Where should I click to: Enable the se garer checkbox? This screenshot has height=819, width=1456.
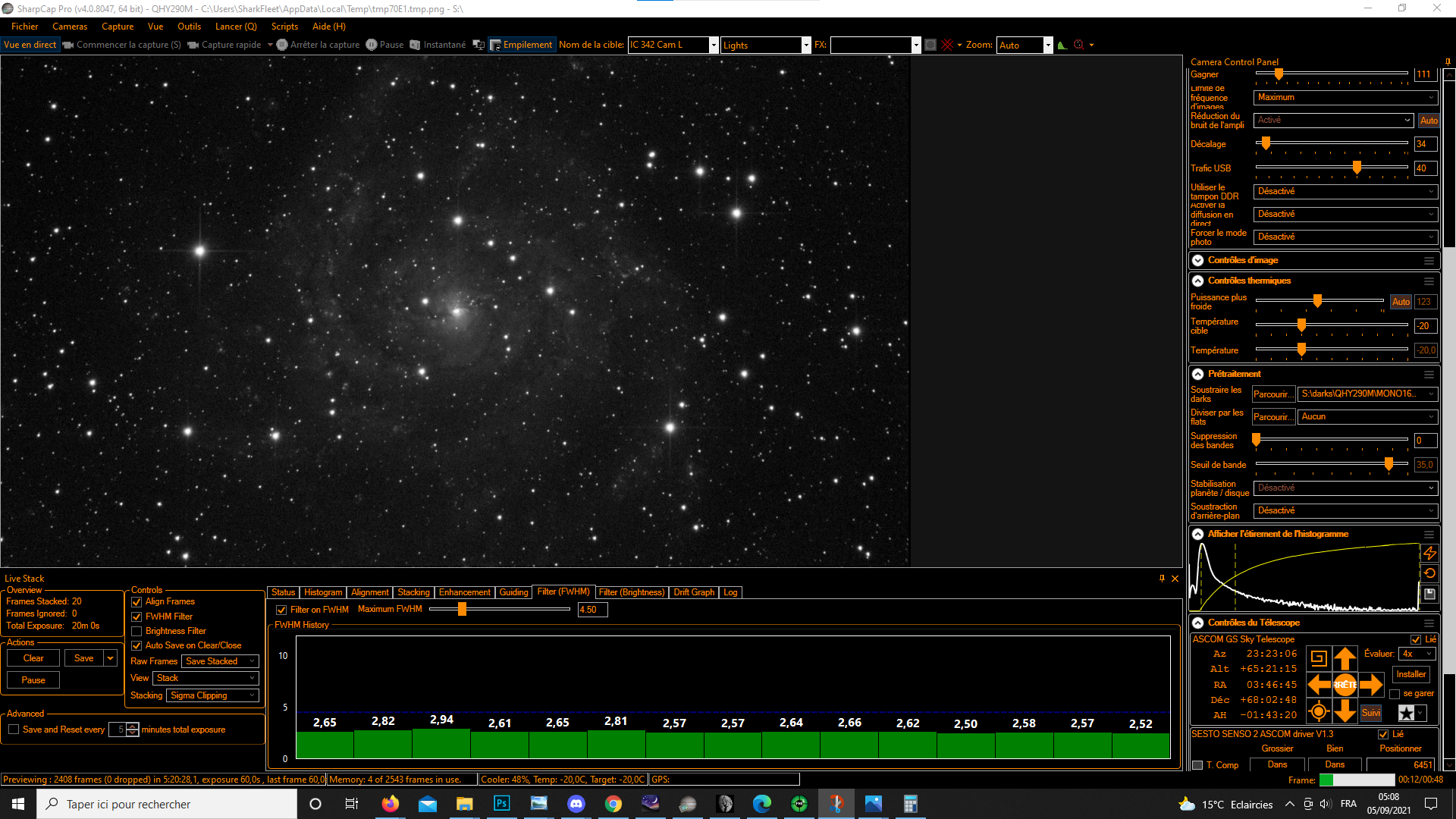click(1395, 694)
